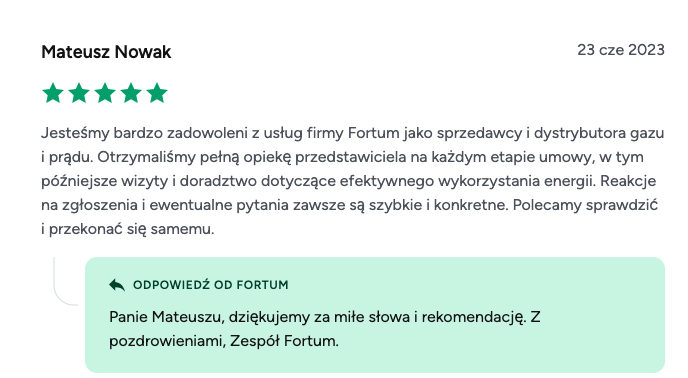The height and width of the screenshot is (378, 688).
Task: Click the reply arrow icon
Action: pyautogui.click(x=117, y=285)
